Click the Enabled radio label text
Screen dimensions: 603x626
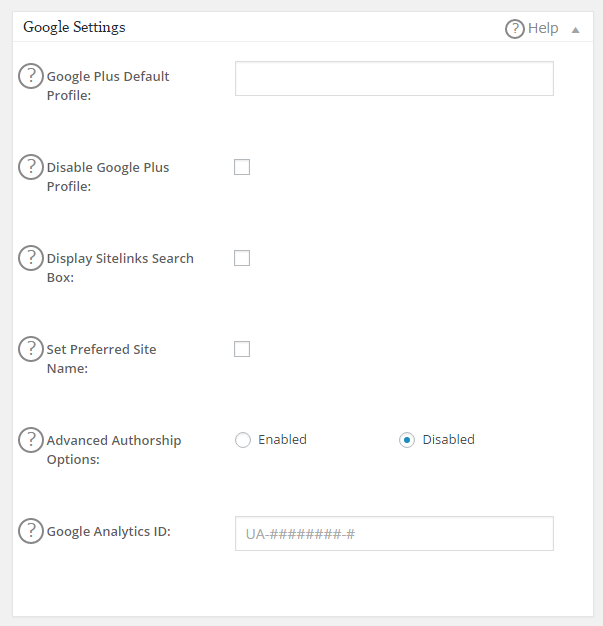pyautogui.click(x=282, y=439)
